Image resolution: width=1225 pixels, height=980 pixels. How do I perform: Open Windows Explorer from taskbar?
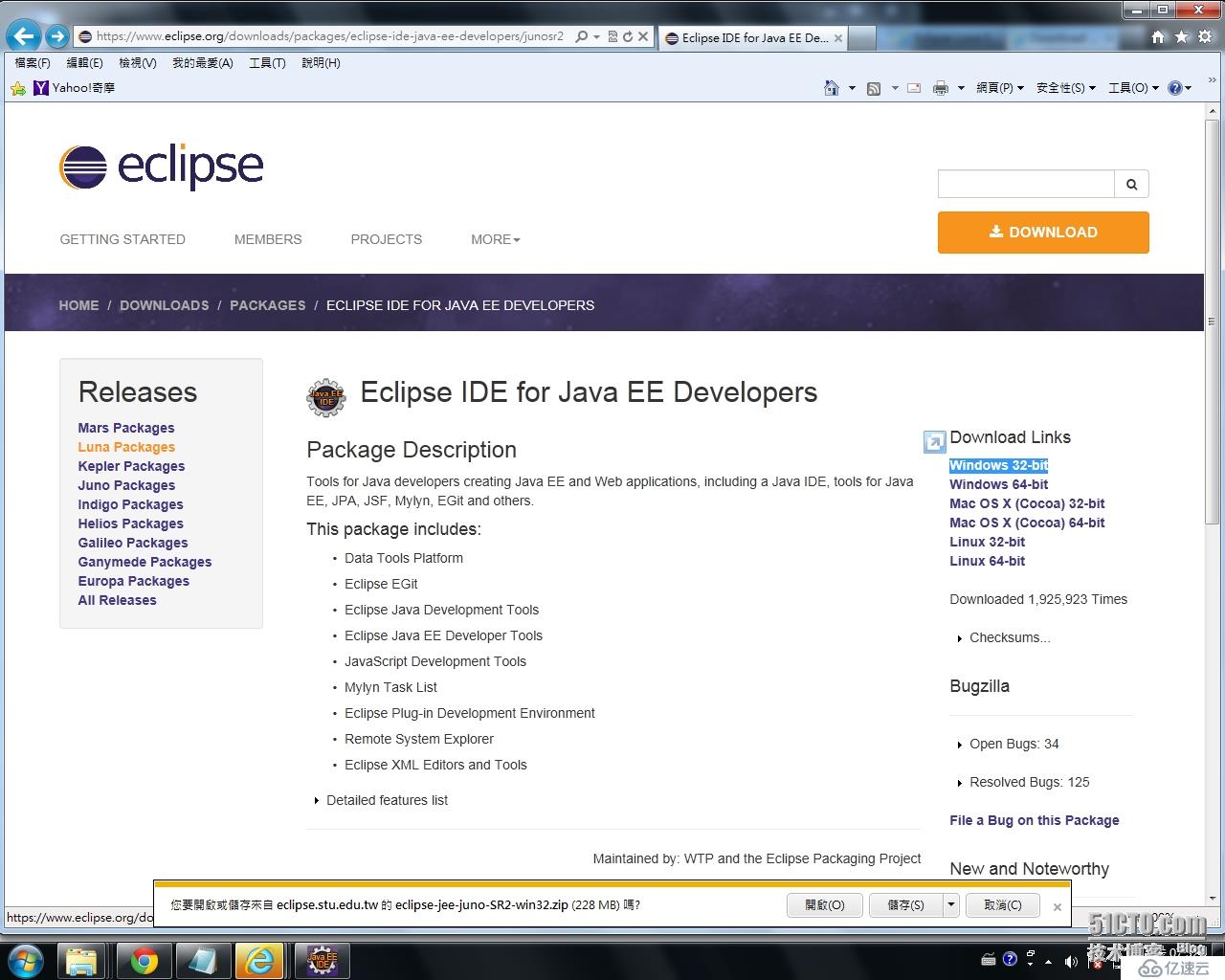pos(83,961)
